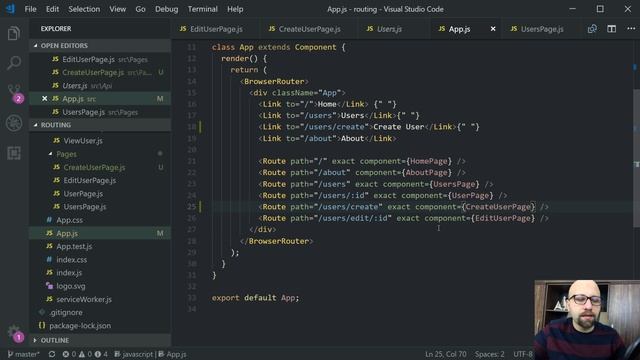
Task: Open index.css in file tree
Action: pos(100,260)
